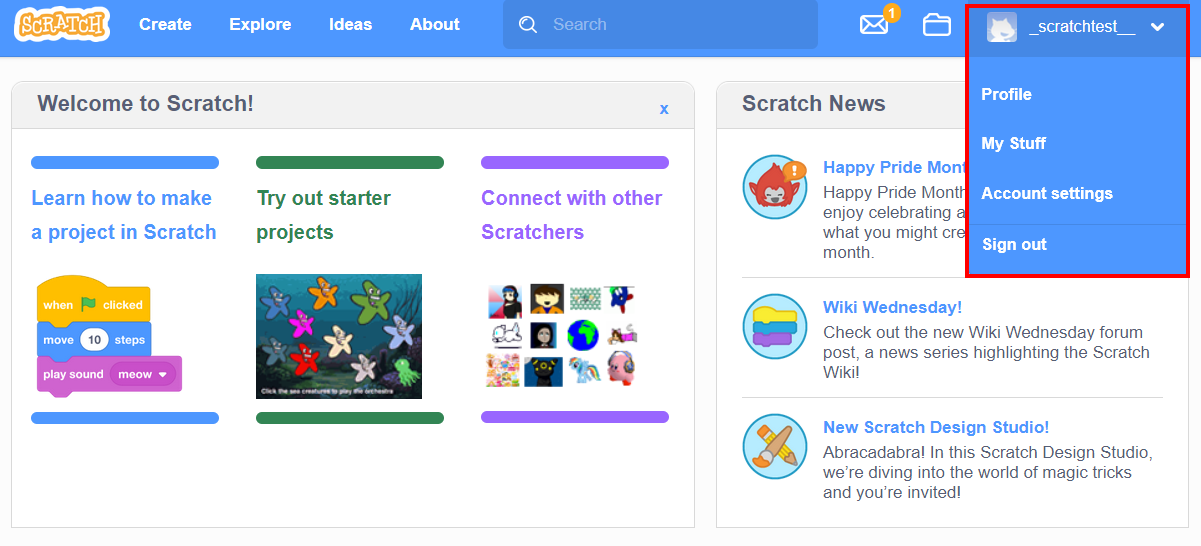This screenshot has height=546, width=1201.
Task: Select Profile from the account menu
Action: [1006, 94]
